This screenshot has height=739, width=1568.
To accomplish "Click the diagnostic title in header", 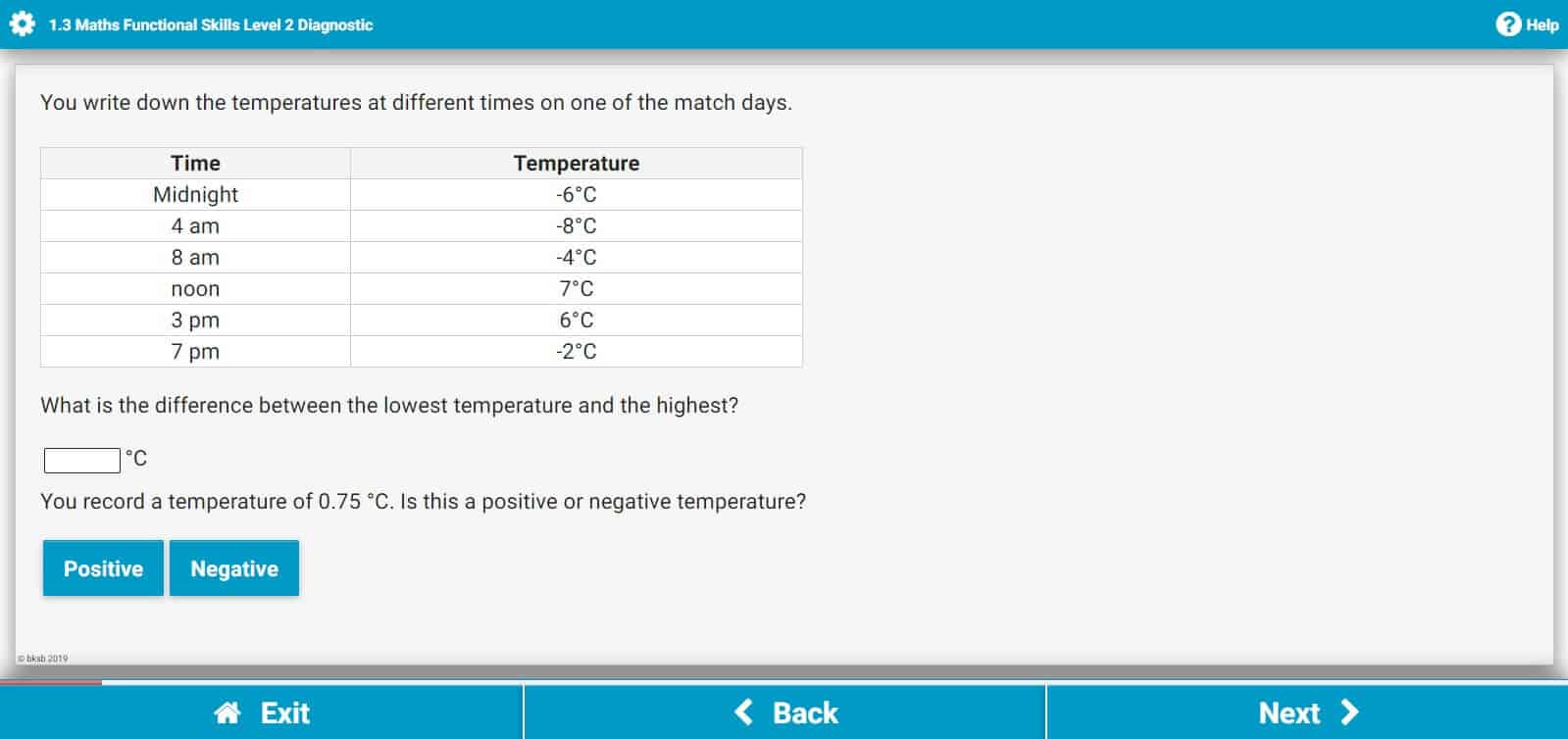I will coord(211,25).
